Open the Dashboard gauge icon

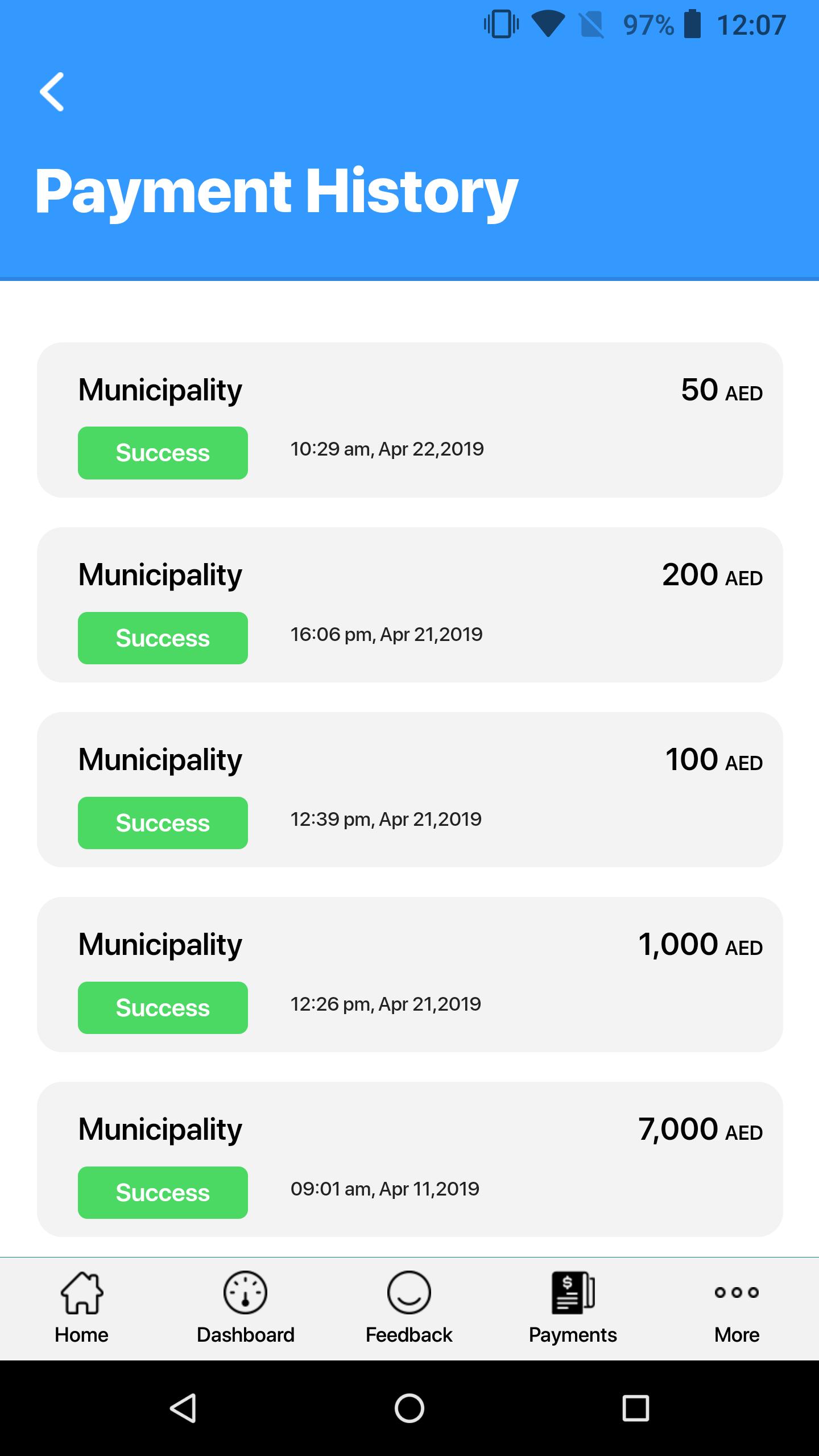[x=245, y=1293]
